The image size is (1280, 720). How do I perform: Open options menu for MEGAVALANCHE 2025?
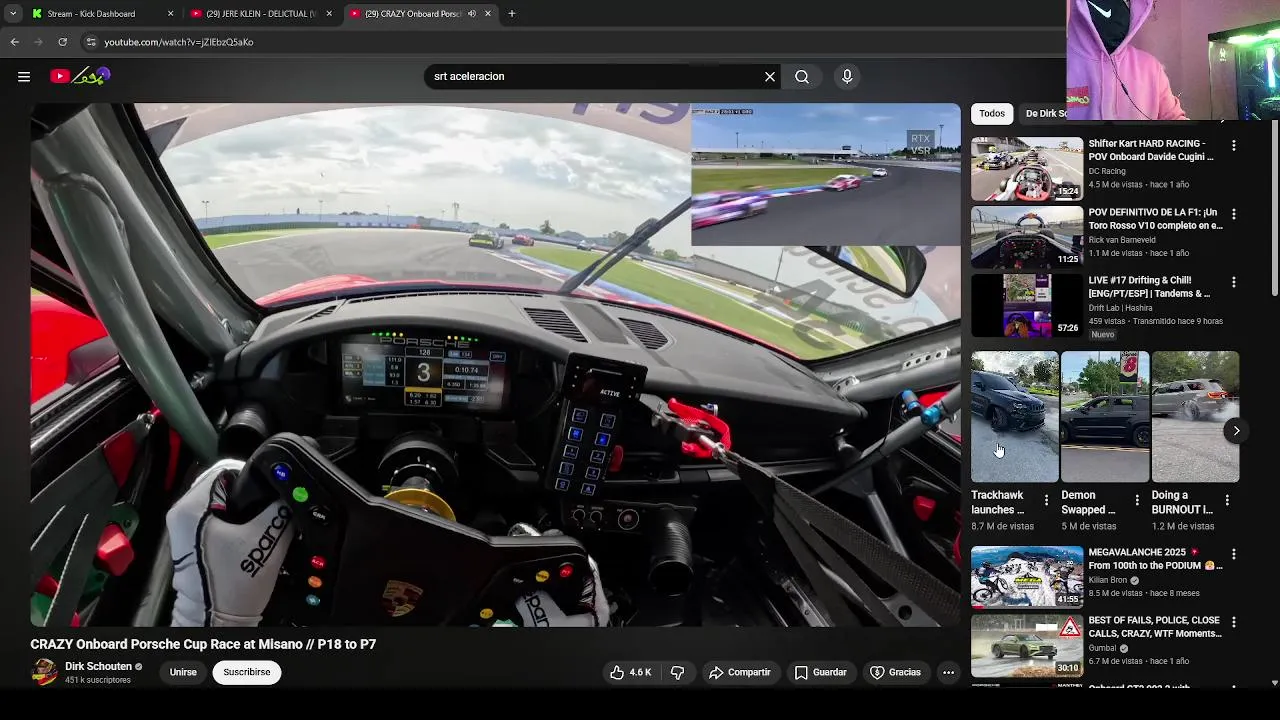click(1233, 554)
